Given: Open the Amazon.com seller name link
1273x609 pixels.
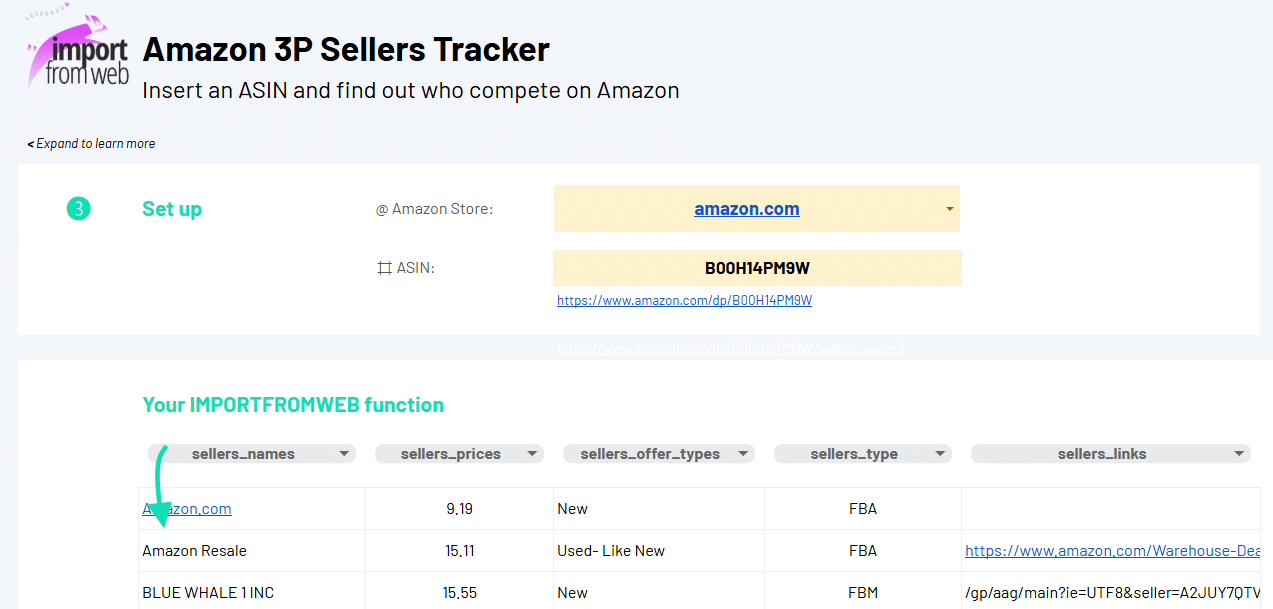Looking at the screenshot, I should pos(187,509).
